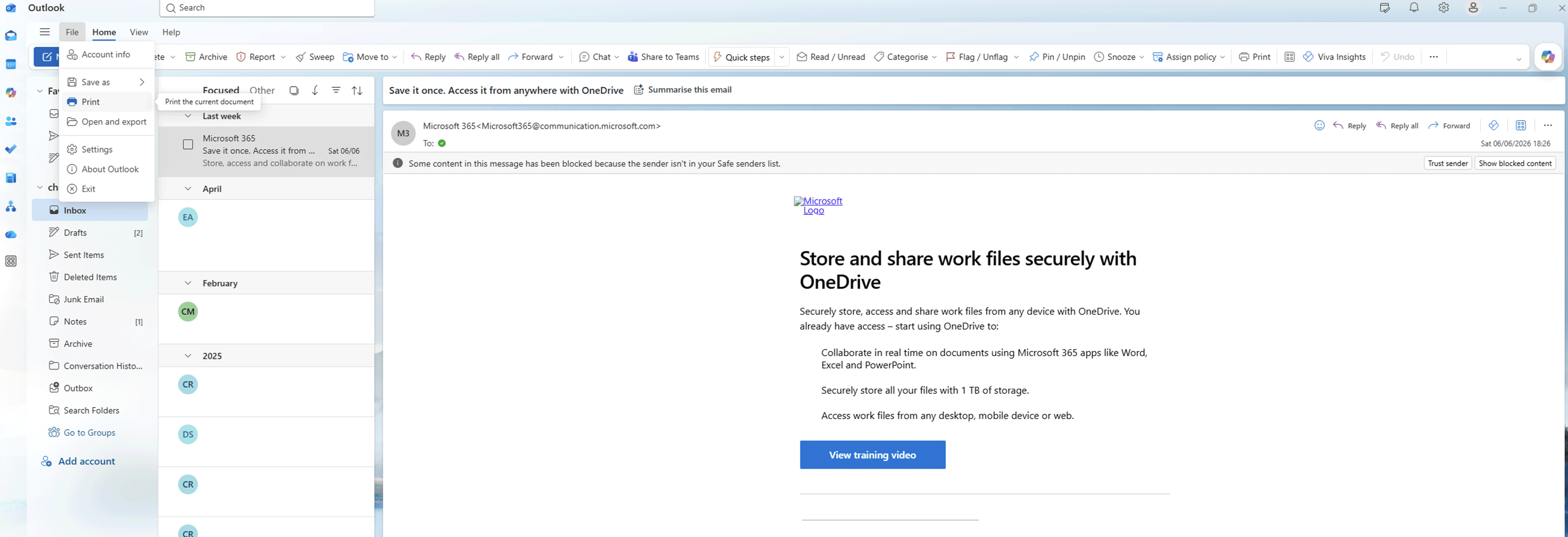Image resolution: width=1568 pixels, height=537 pixels.
Task: Open the Mail app in sidebar
Action: point(11,36)
